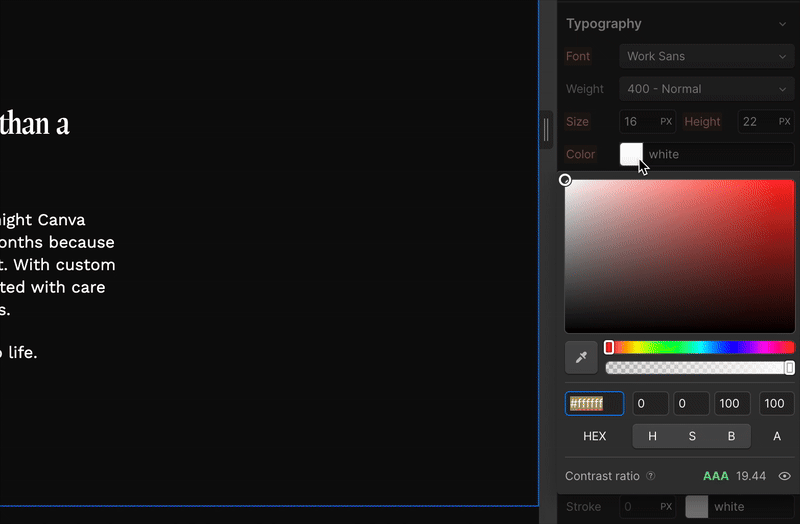Click the Alpha value field at the end of the value row
The height and width of the screenshot is (524, 800).
777,404
